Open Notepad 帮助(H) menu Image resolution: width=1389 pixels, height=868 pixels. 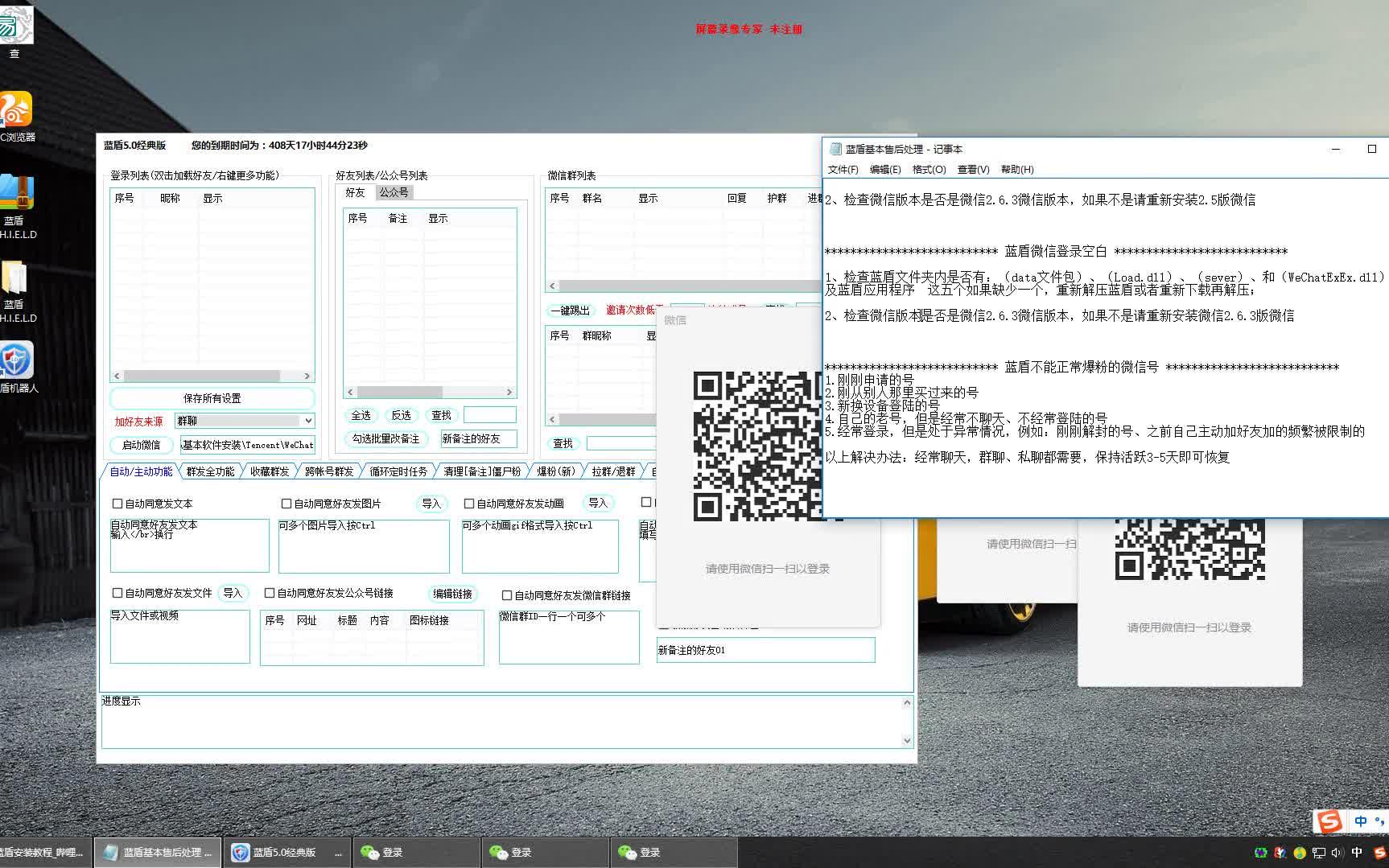tap(1017, 170)
